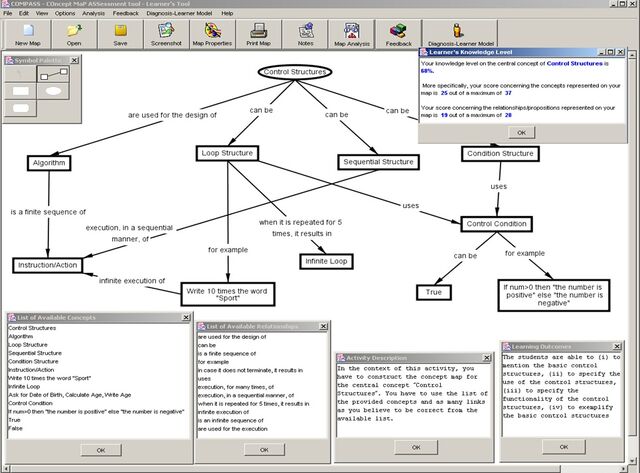The image size is (640, 473).
Task: Close the Symbol Palette panel
Action: pyautogui.click(x=74, y=60)
